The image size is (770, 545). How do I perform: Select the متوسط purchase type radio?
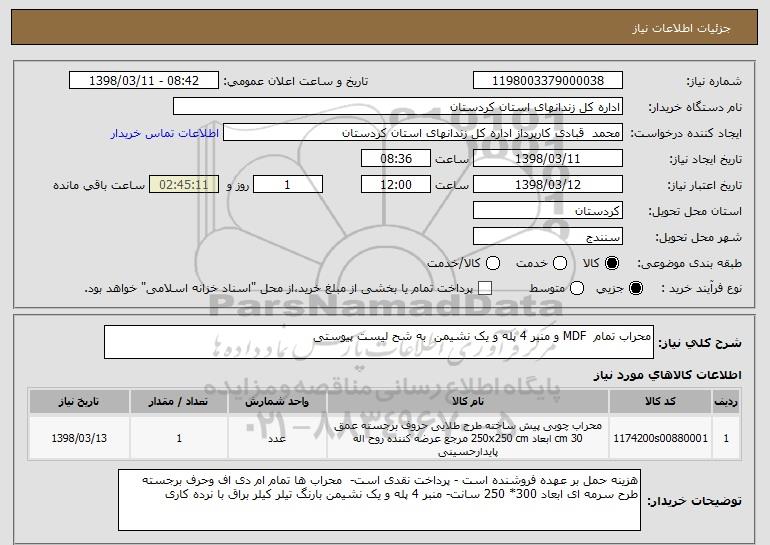(577, 288)
